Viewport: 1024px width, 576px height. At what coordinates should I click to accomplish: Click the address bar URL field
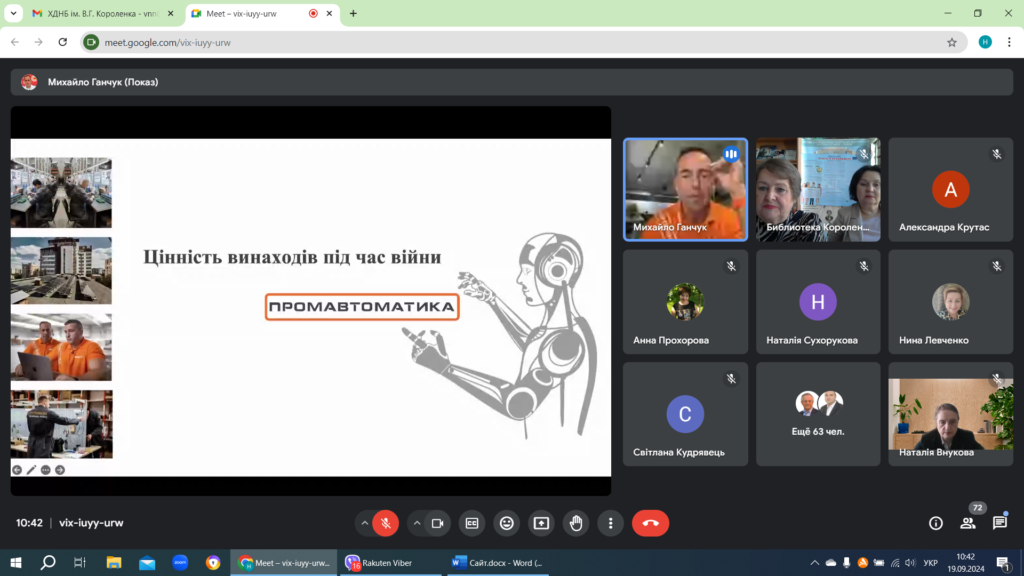522,42
